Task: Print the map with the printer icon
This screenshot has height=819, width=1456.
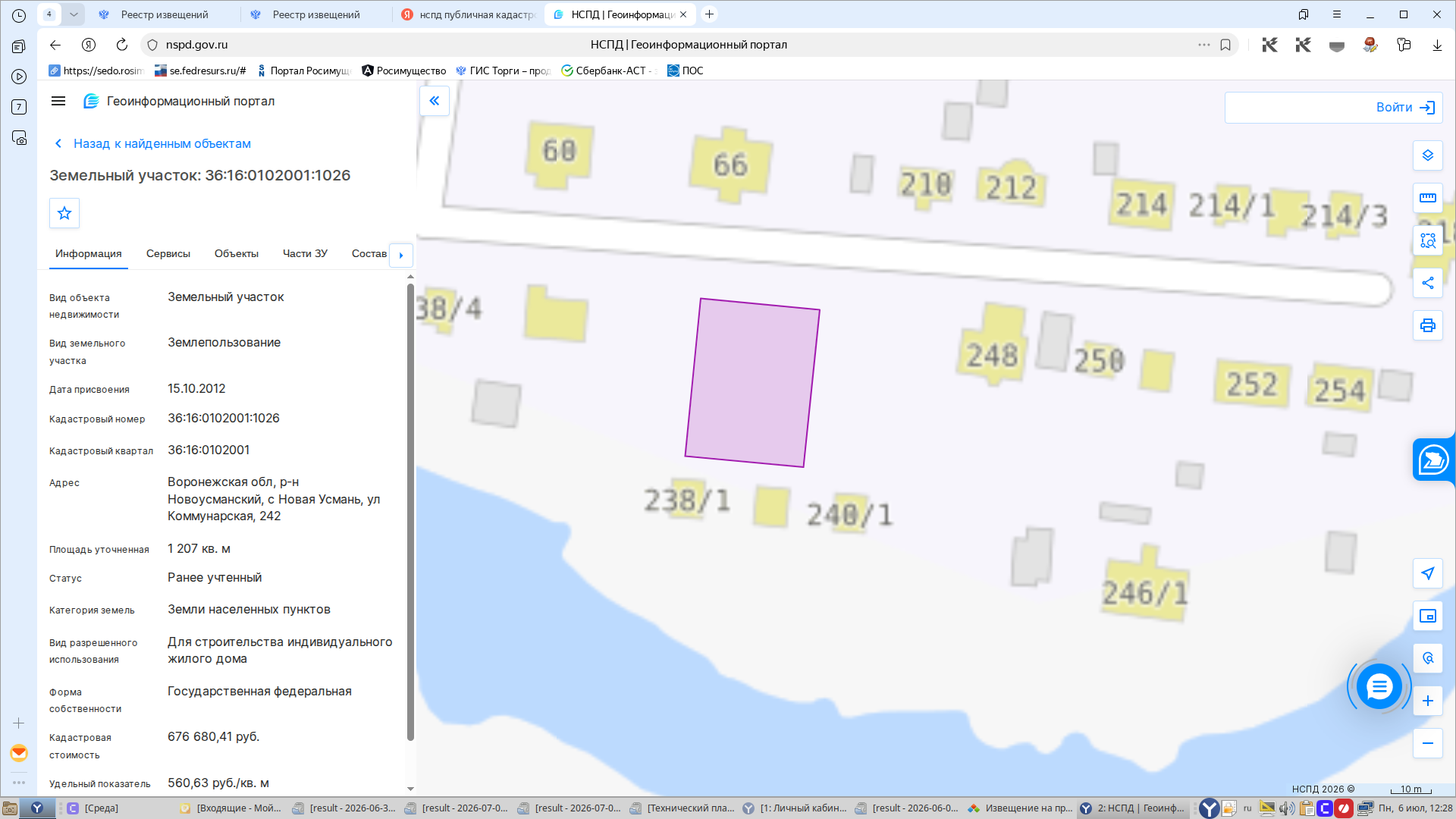Action: tap(1427, 325)
